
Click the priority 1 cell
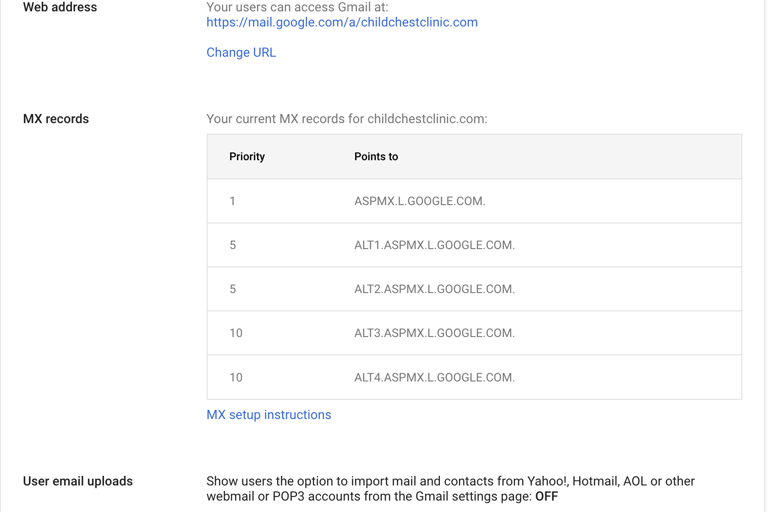233,201
